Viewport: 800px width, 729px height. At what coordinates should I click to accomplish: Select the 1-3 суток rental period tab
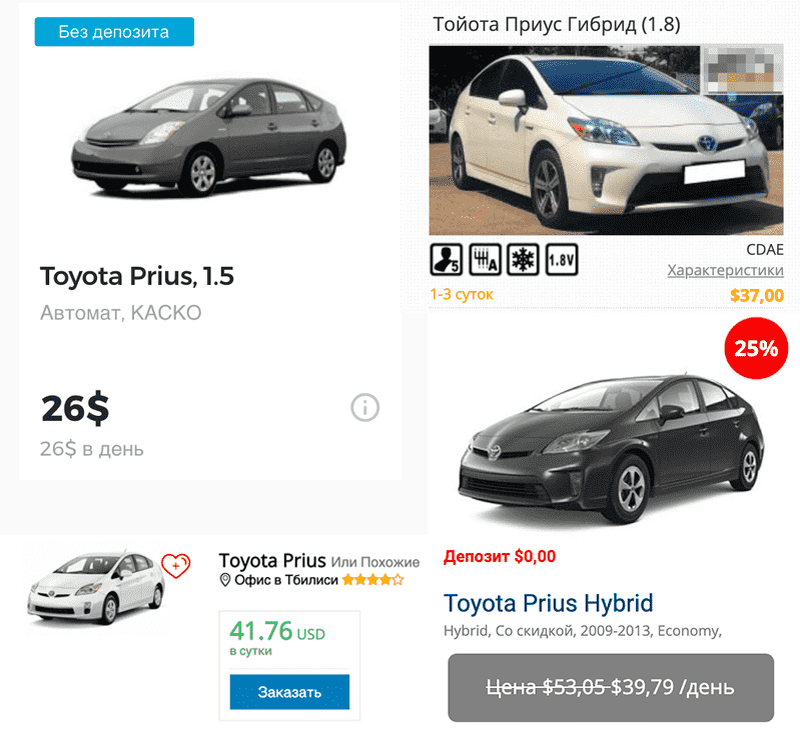point(464,294)
